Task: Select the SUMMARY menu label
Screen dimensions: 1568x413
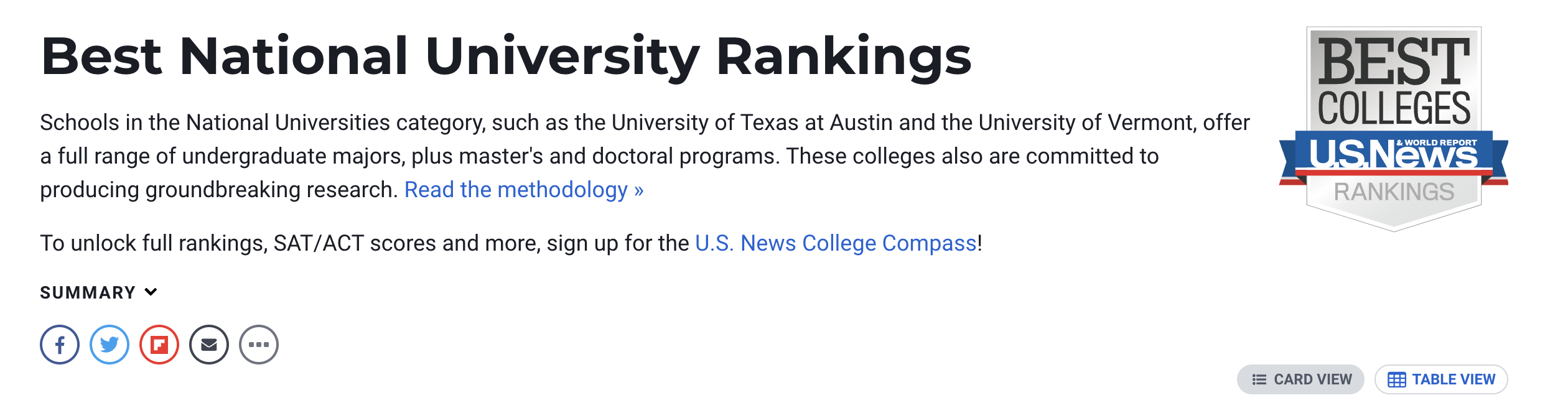Action: [87, 291]
